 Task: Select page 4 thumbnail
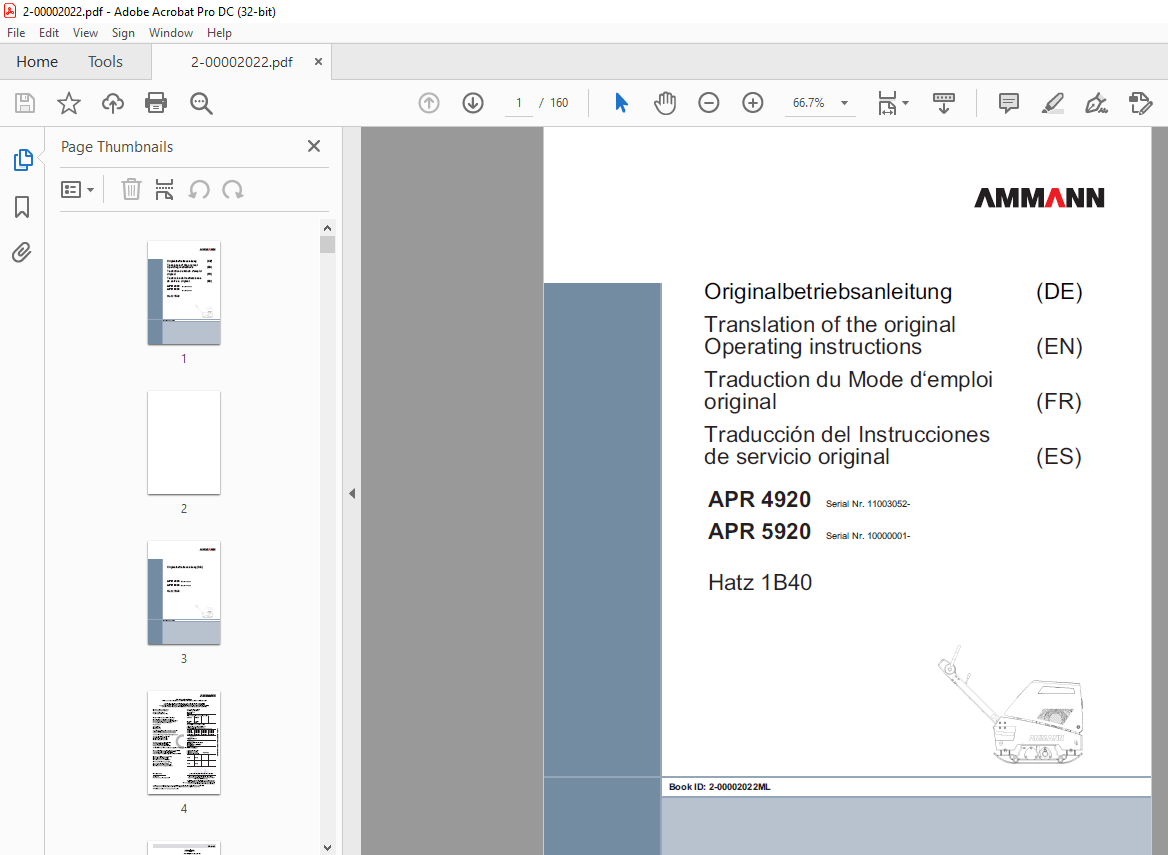(184, 743)
